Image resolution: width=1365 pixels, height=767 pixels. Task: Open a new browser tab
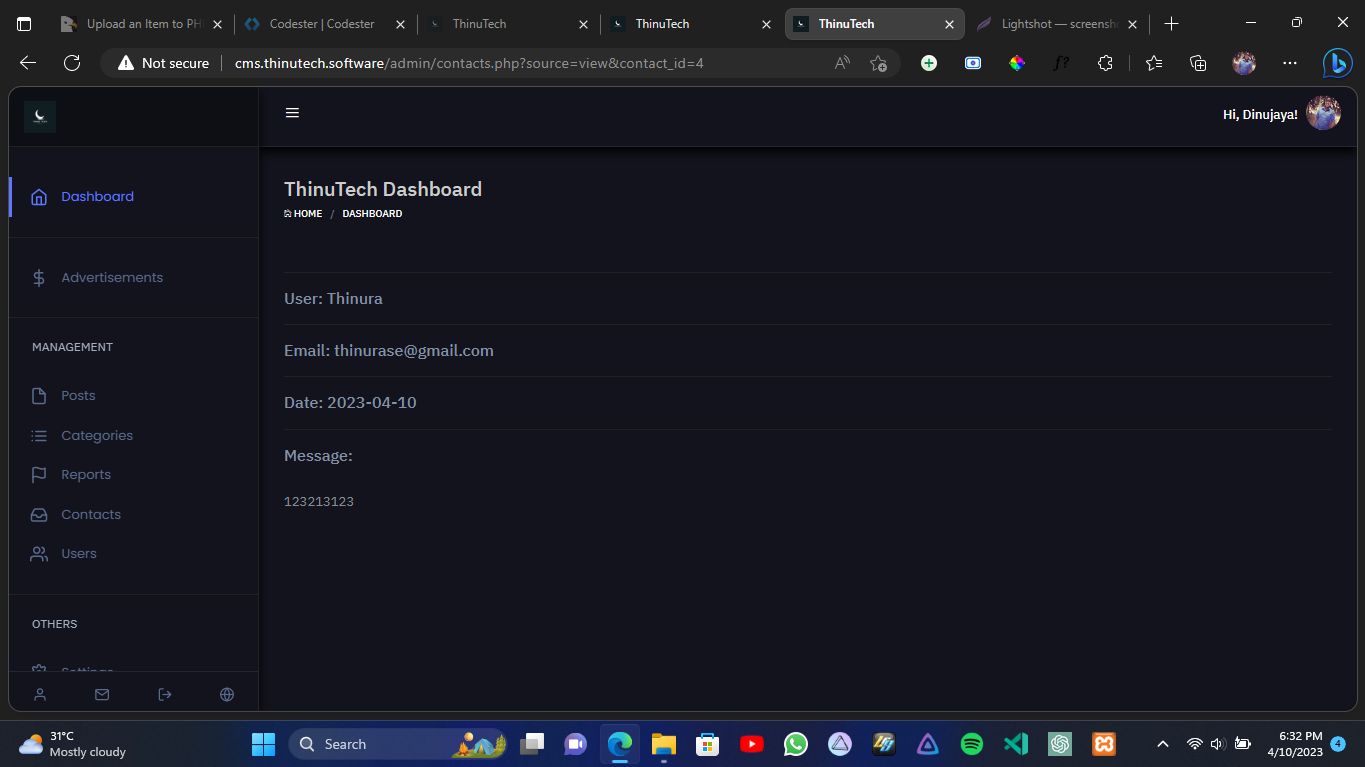coord(1172,24)
